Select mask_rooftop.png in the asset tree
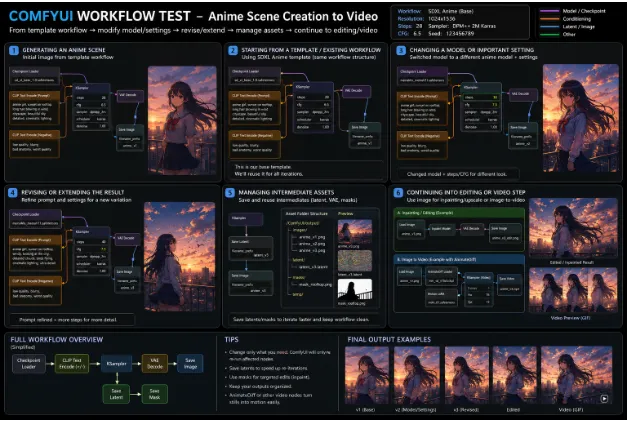This screenshot has height=421, width=628. pos(315,284)
